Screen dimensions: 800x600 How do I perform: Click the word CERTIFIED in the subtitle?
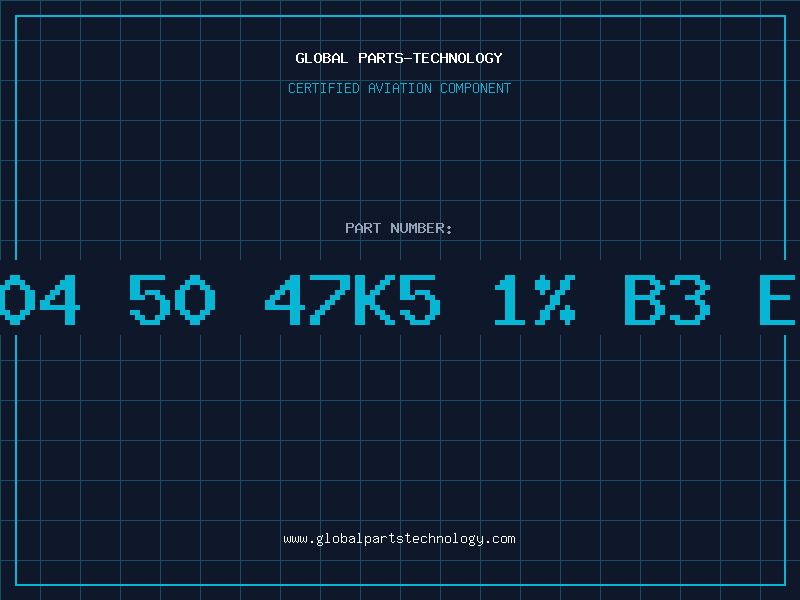click(x=323, y=88)
